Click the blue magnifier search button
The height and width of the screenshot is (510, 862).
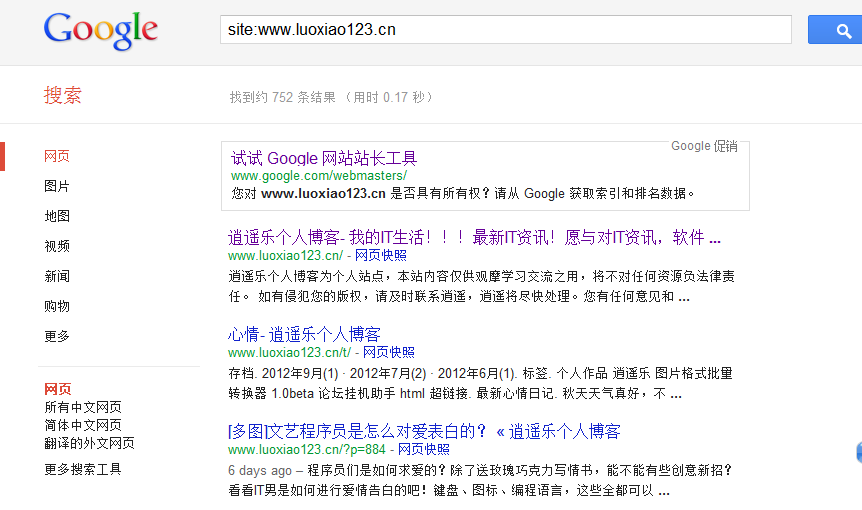pos(836,30)
